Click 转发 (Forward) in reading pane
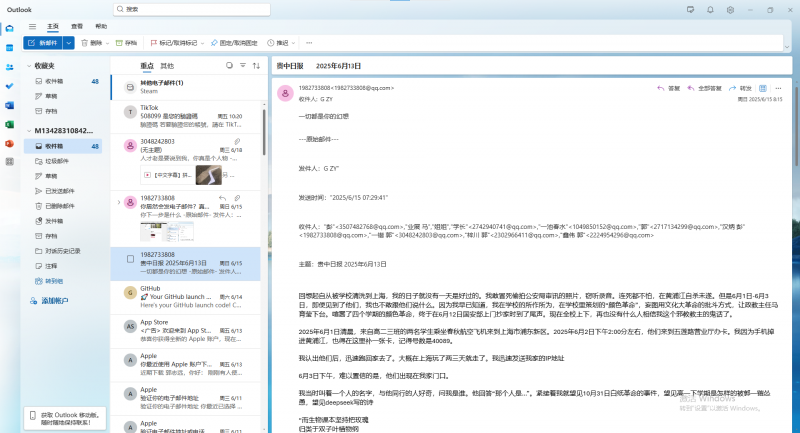 [x=740, y=88]
